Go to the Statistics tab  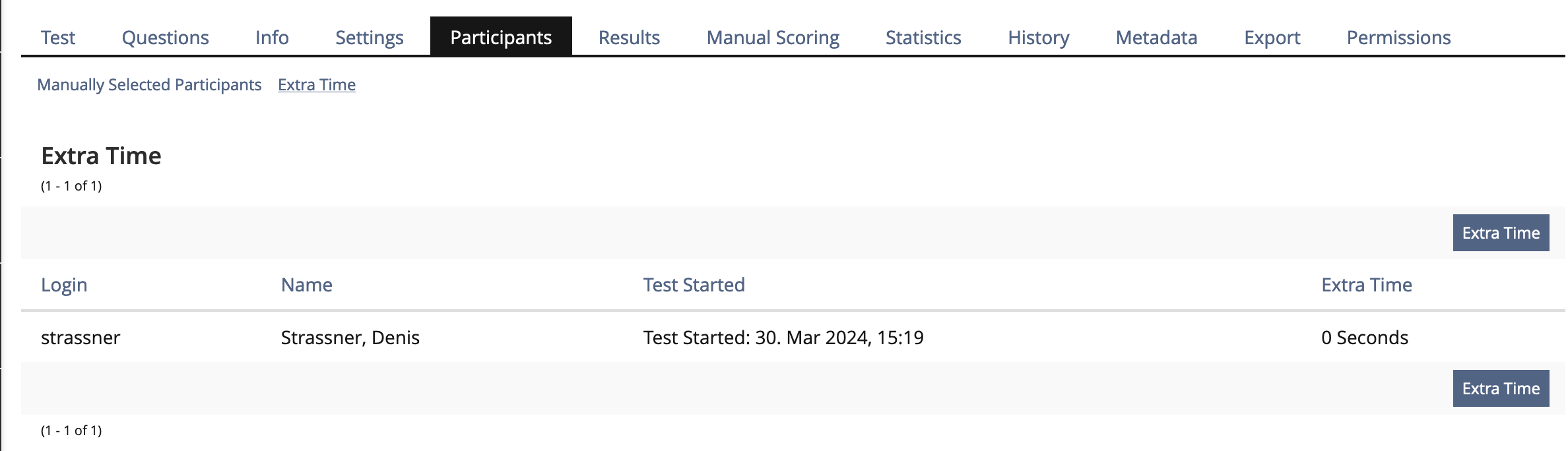click(923, 38)
